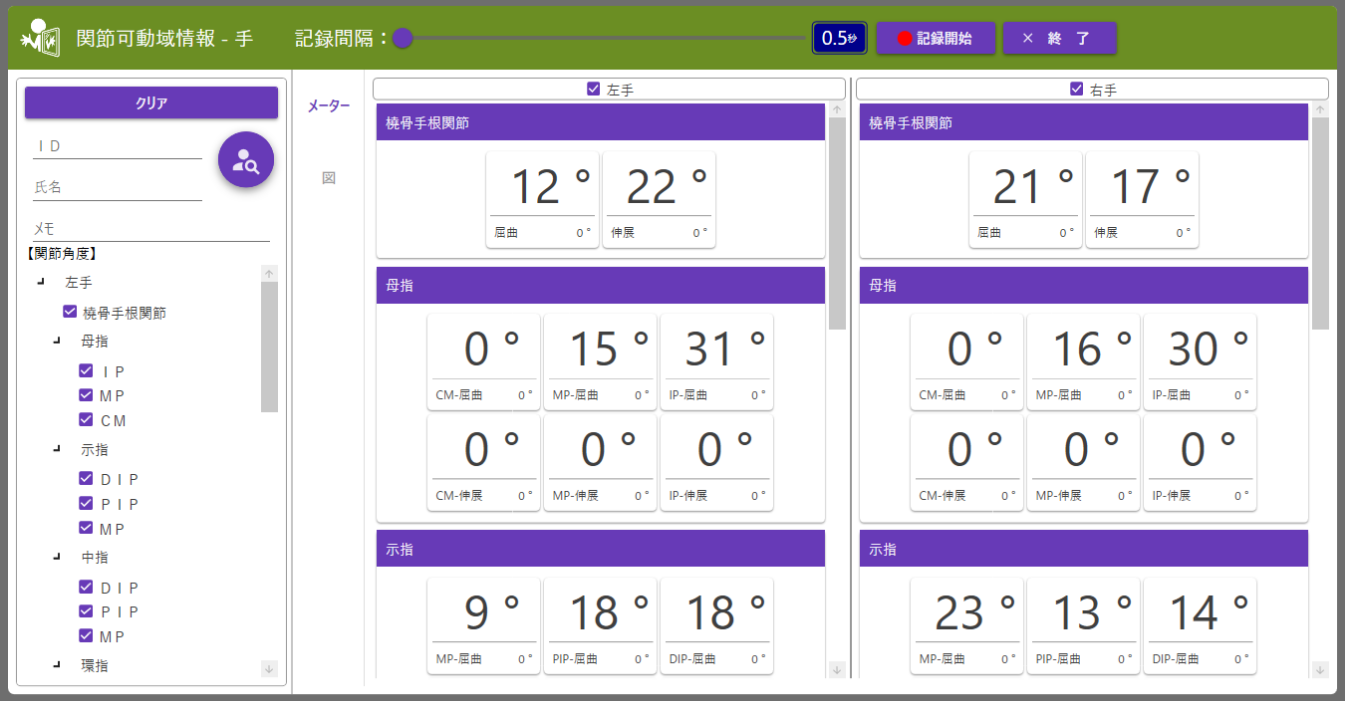Uncheck the 右手 panel checkbox
This screenshot has width=1345, height=701.
click(x=1076, y=89)
